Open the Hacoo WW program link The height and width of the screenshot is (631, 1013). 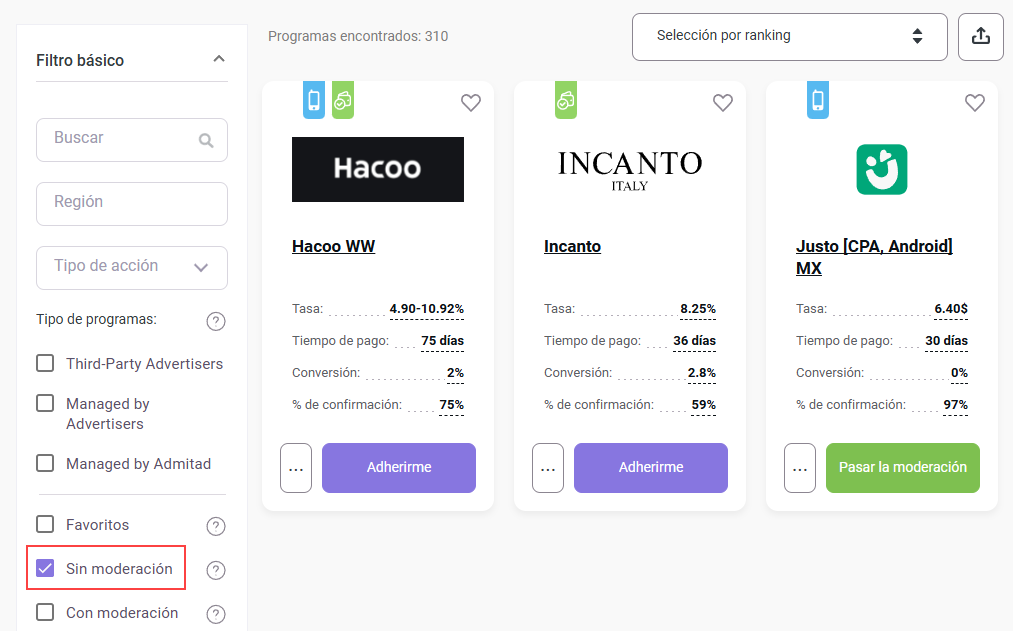tap(333, 246)
